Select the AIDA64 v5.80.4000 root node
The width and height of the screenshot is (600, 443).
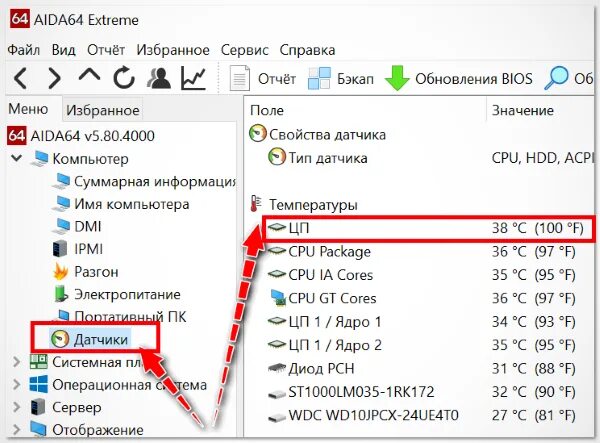(92, 135)
